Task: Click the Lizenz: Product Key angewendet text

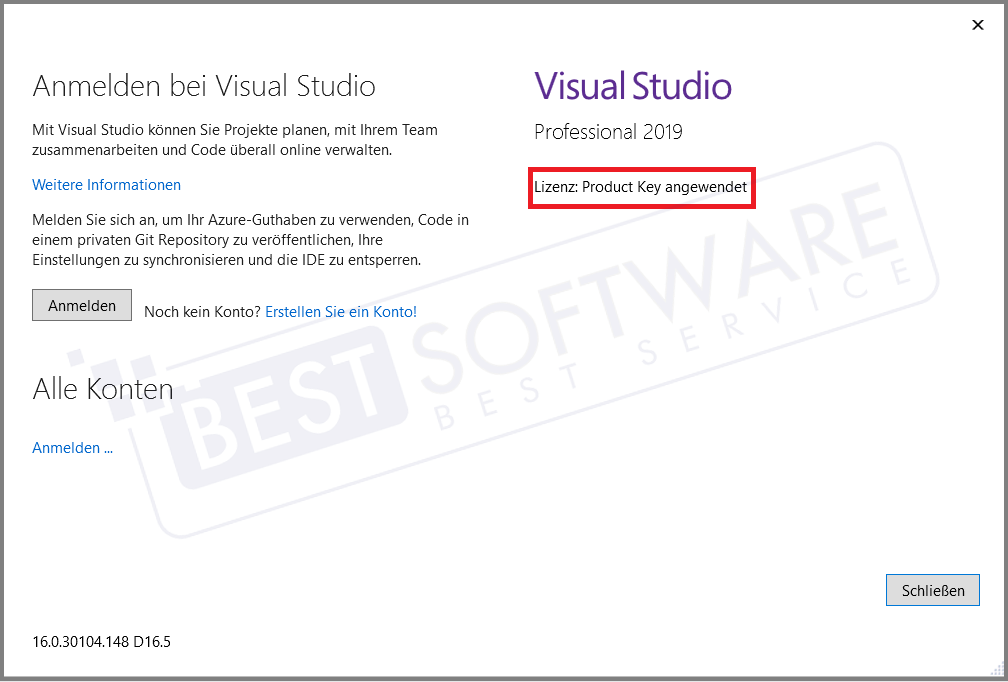Action: 641,187
